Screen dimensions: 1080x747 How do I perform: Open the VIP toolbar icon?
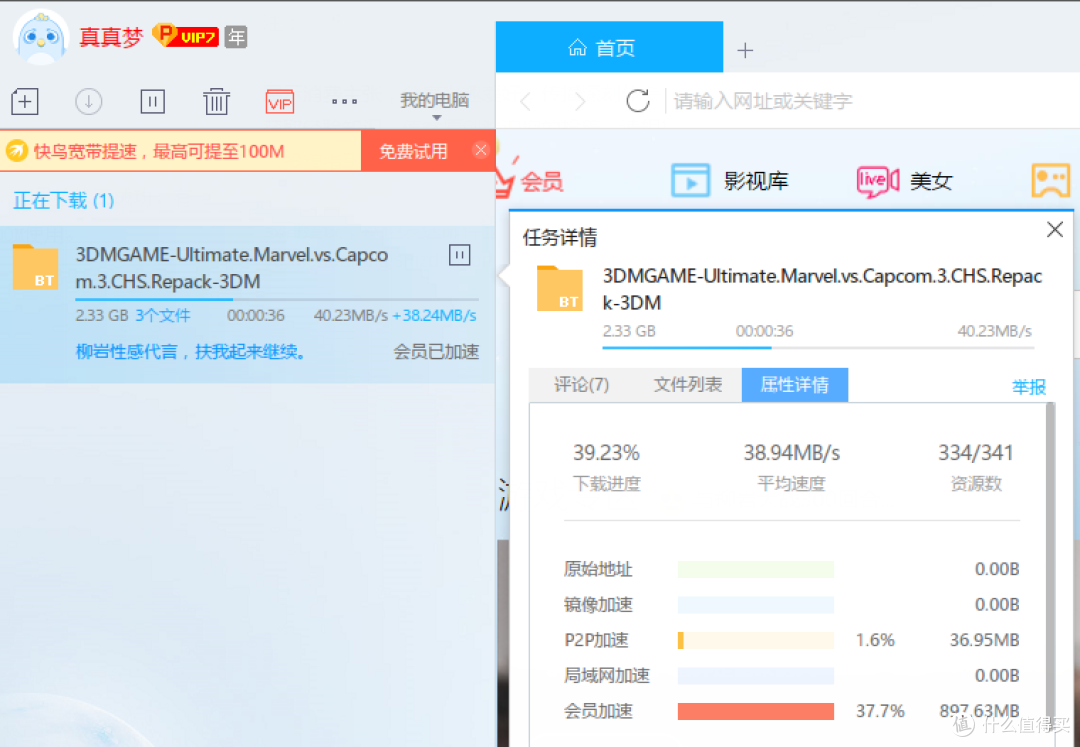(x=280, y=101)
